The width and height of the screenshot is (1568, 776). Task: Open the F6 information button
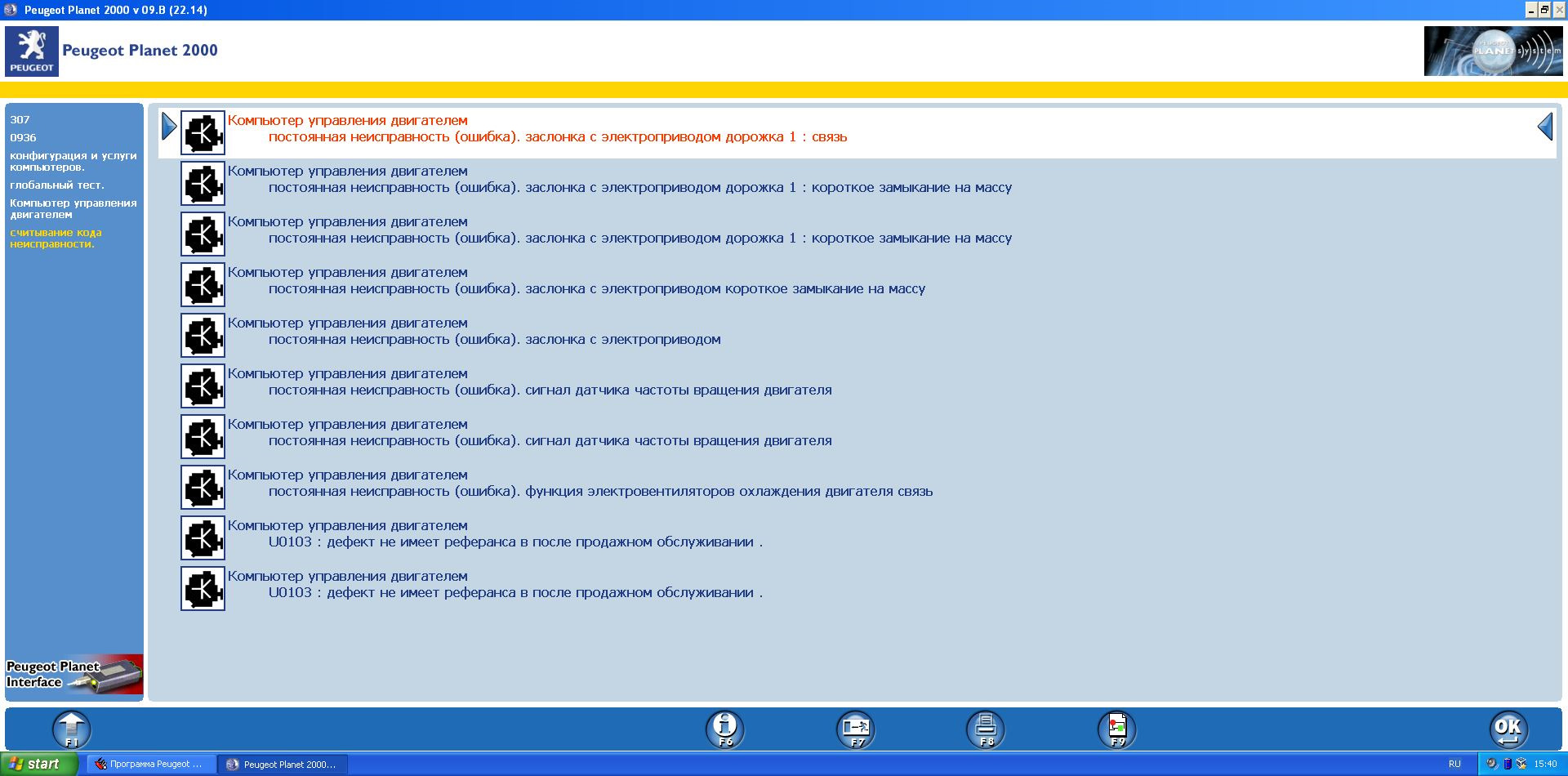tap(725, 729)
